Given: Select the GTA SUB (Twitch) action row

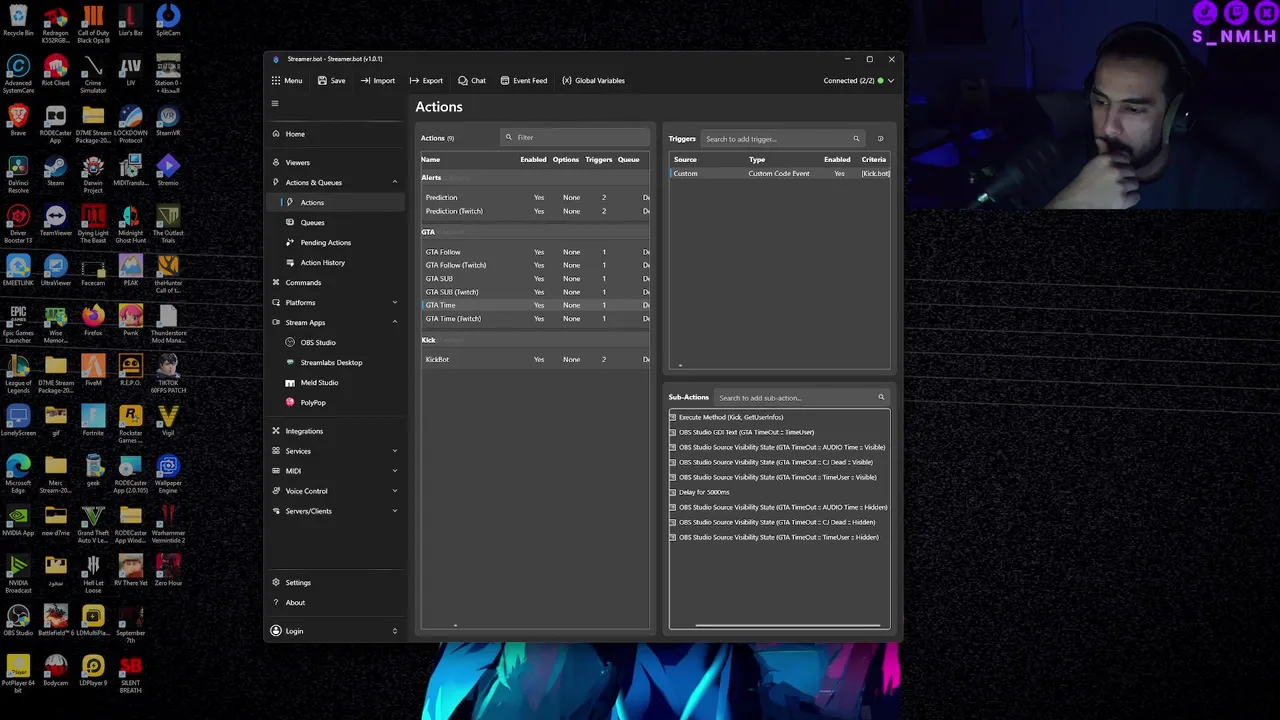Looking at the screenshot, I should [x=535, y=292].
